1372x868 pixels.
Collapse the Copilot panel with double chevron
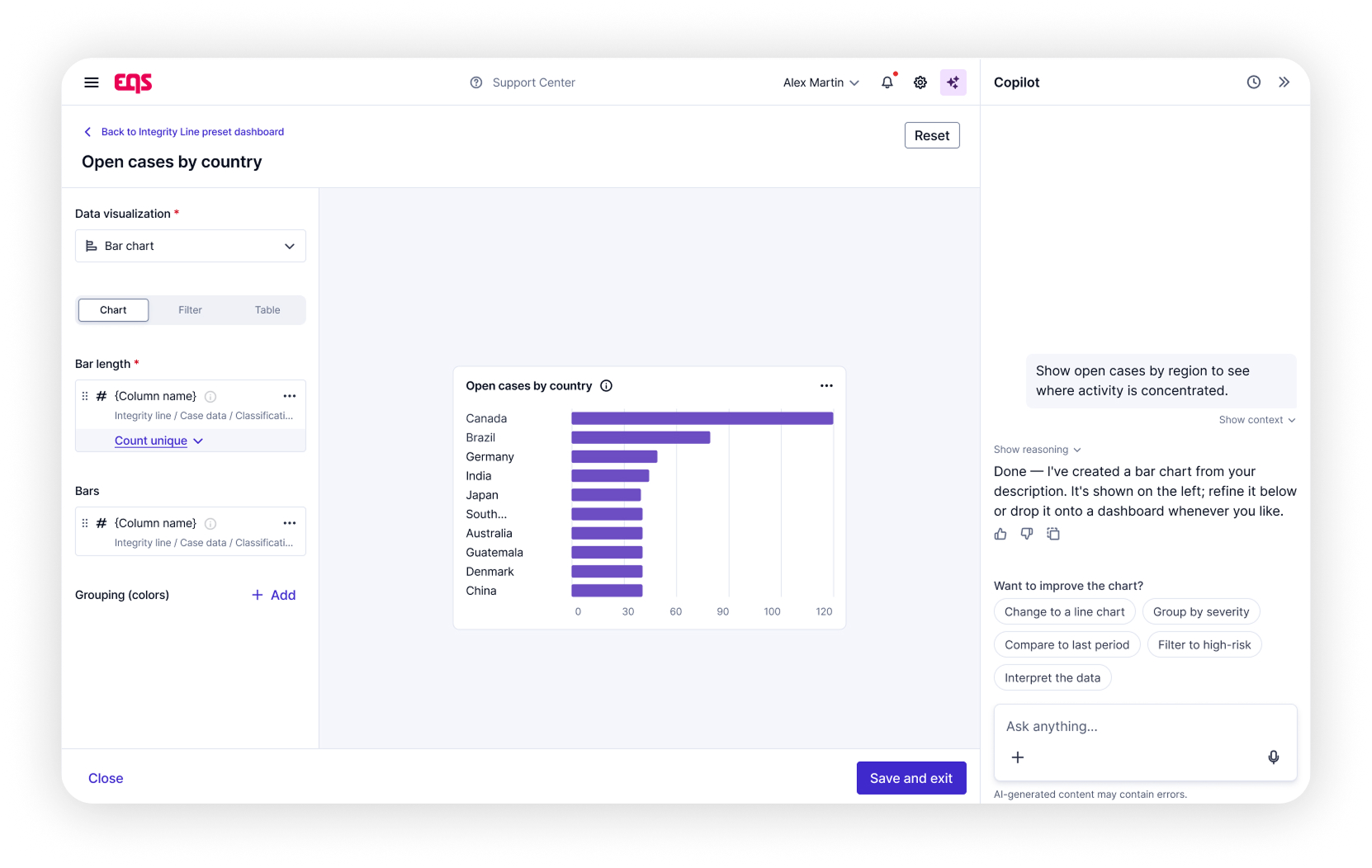(1284, 83)
